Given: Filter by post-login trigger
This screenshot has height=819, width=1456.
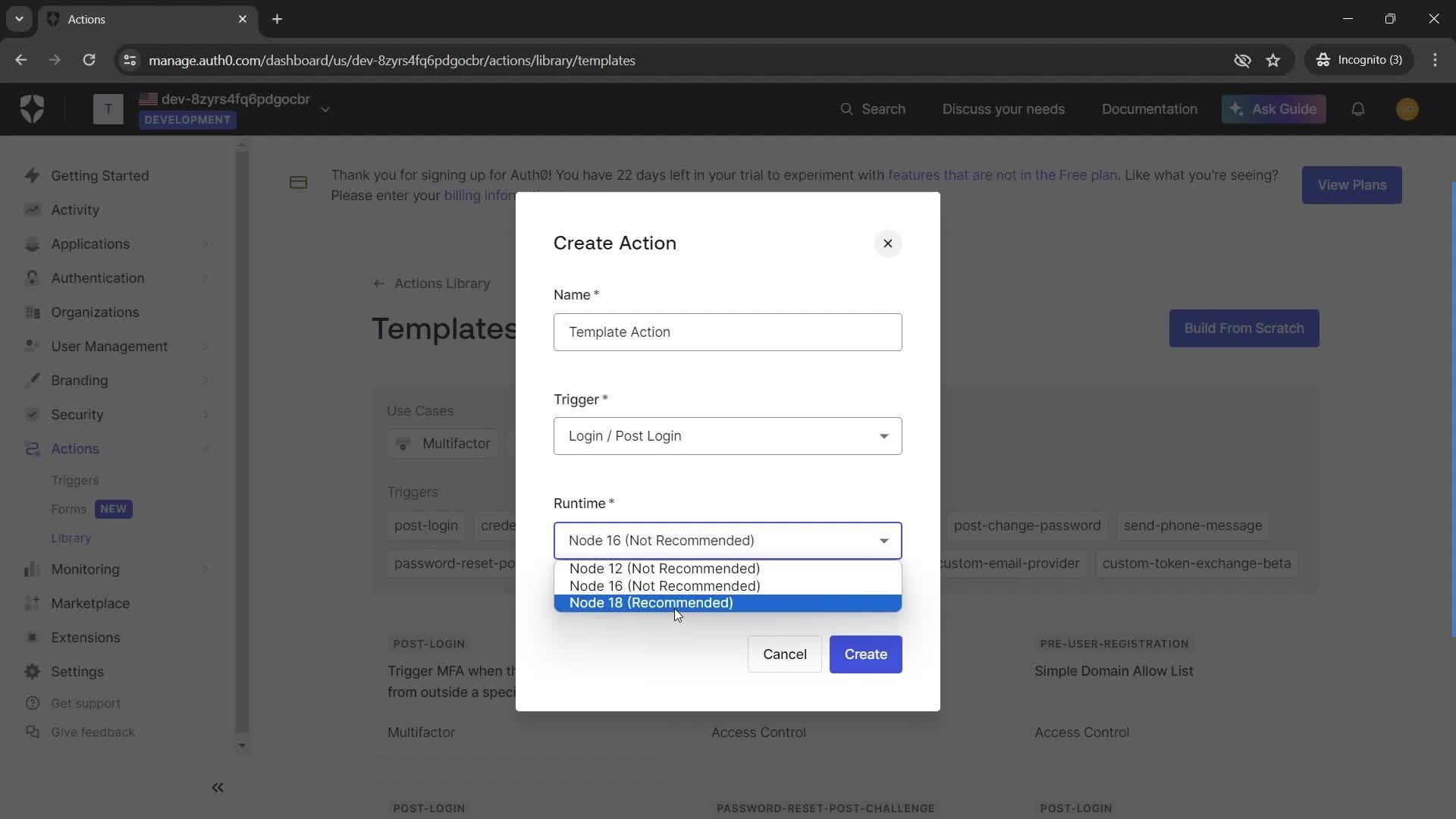Looking at the screenshot, I should coord(425,526).
